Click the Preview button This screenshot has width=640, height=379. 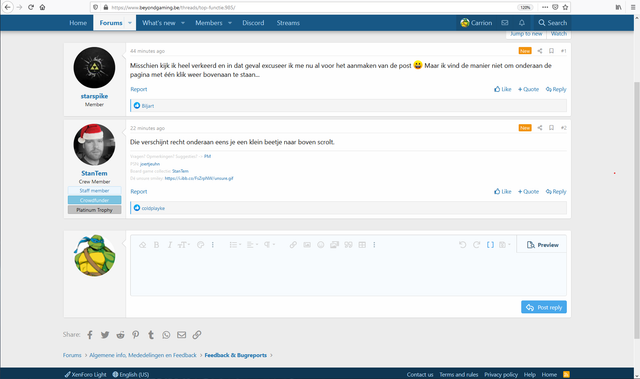542,245
